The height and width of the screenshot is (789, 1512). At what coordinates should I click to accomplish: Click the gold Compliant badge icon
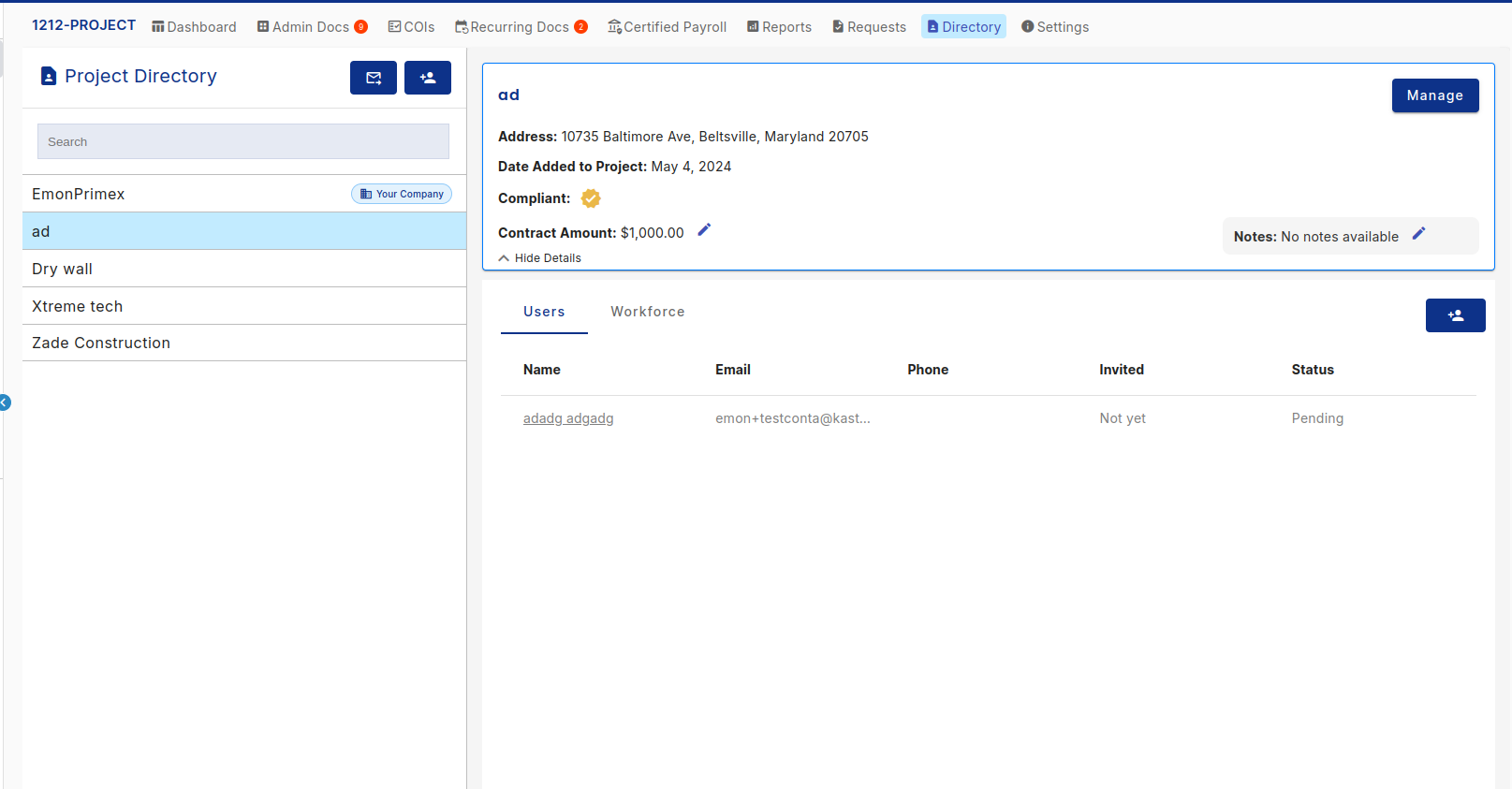click(x=591, y=198)
